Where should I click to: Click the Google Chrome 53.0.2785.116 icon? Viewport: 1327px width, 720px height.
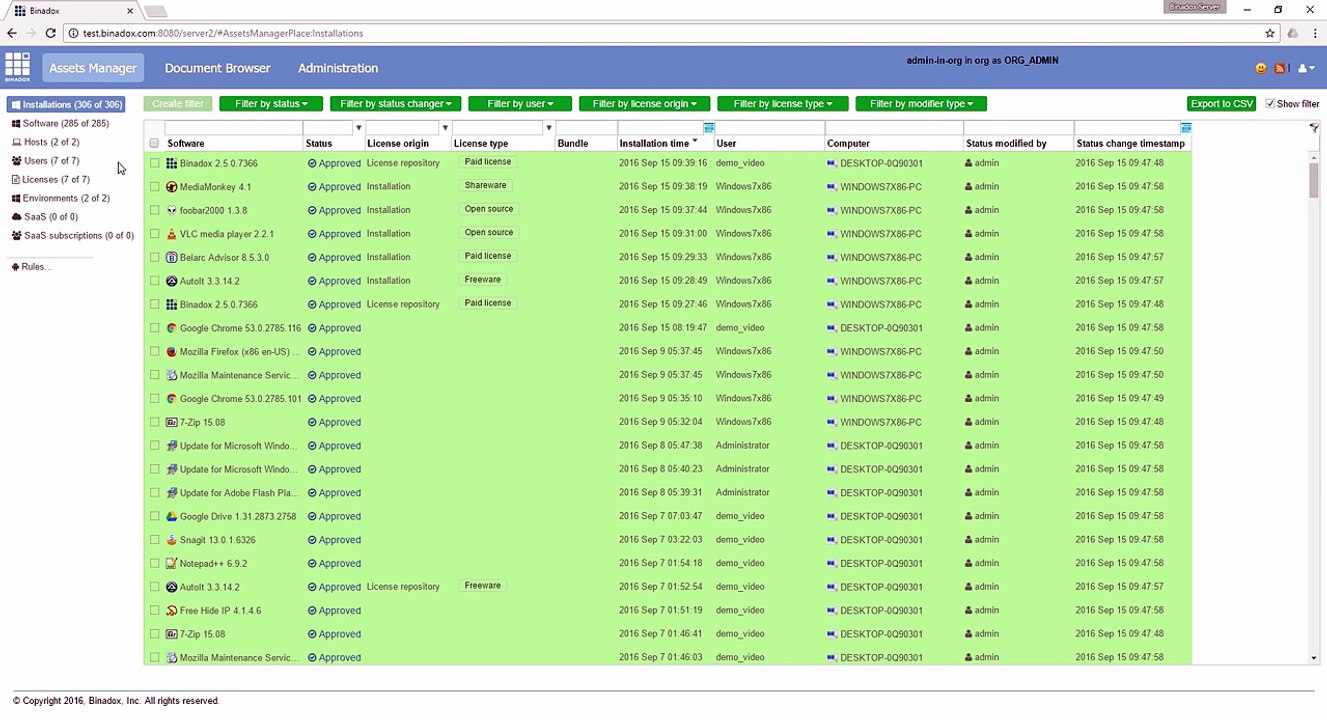172,328
